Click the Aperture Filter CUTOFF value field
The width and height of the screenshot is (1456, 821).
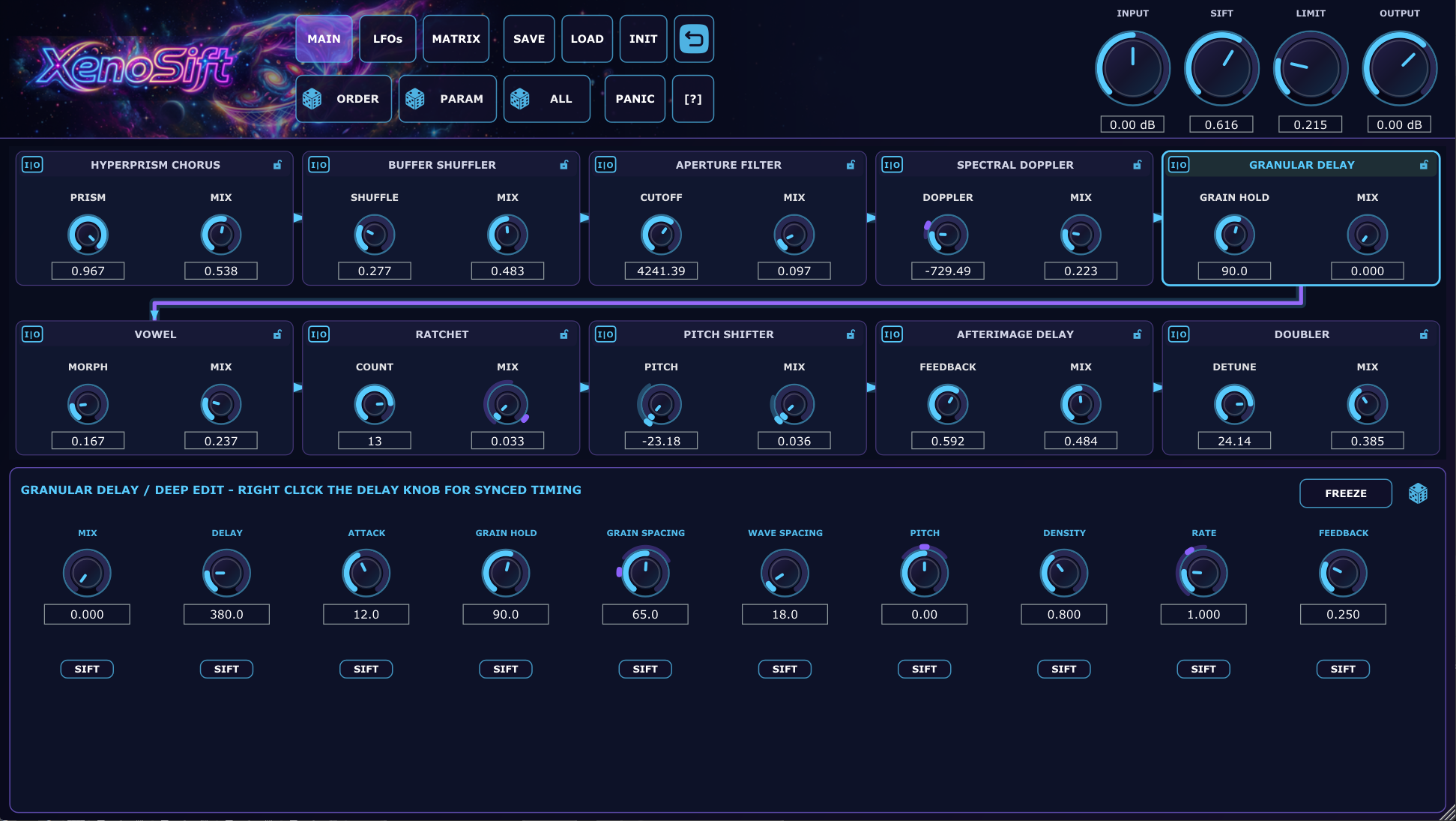click(x=661, y=271)
